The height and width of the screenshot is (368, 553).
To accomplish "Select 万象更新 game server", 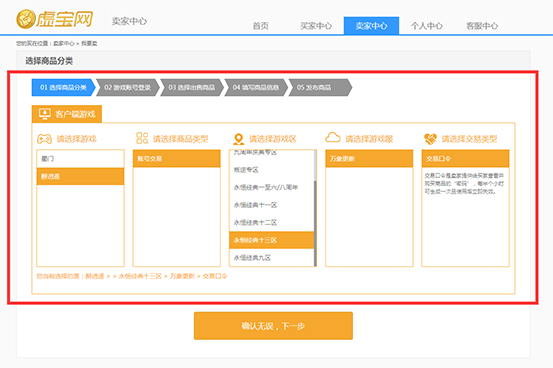I will pos(369,159).
